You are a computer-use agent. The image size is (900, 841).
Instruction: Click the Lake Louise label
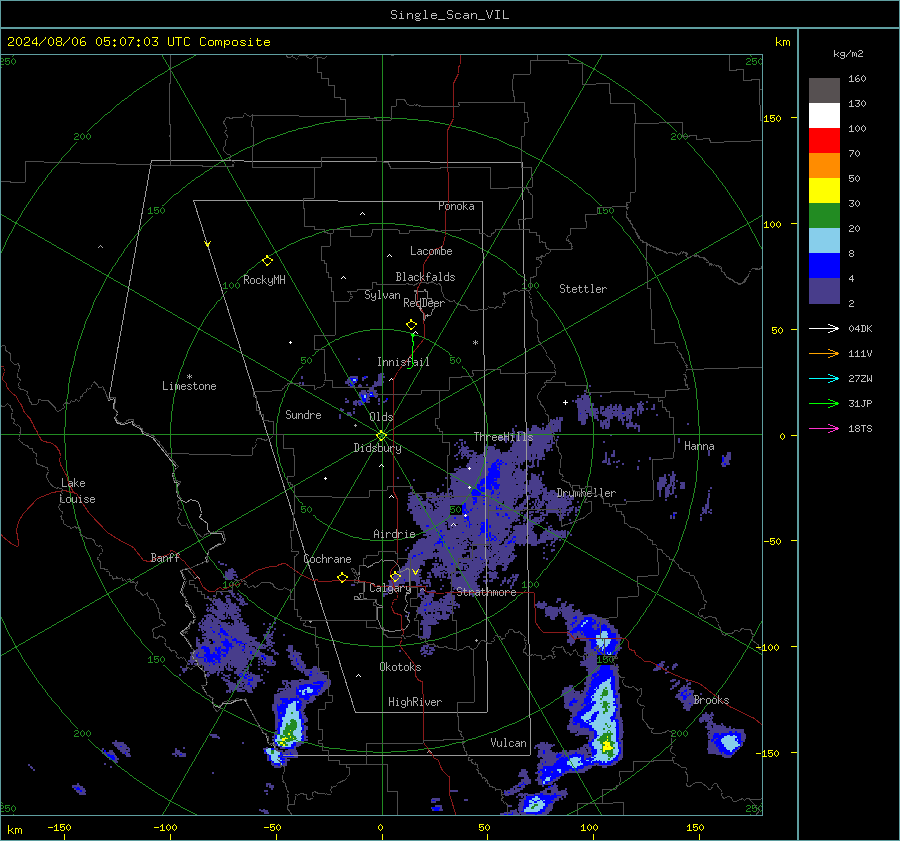tap(77, 491)
